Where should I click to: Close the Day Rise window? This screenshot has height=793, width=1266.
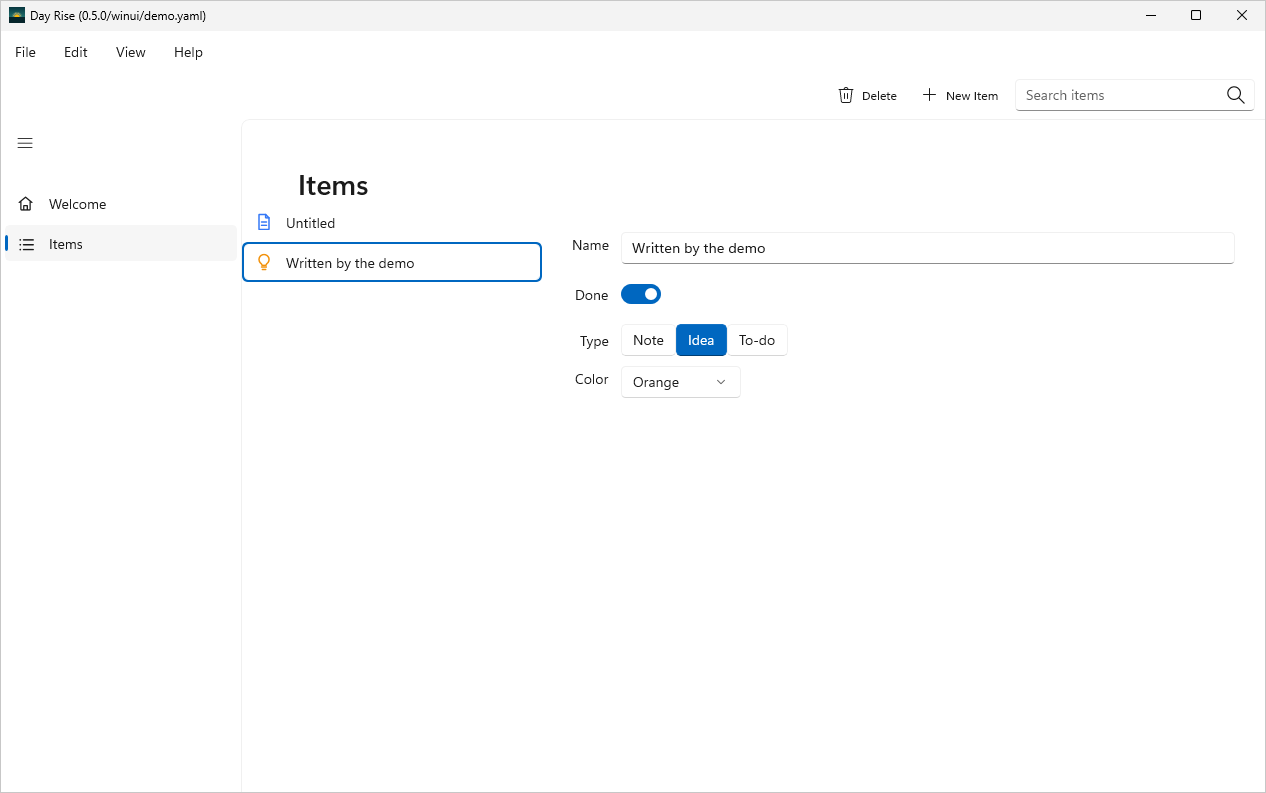click(x=1242, y=15)
